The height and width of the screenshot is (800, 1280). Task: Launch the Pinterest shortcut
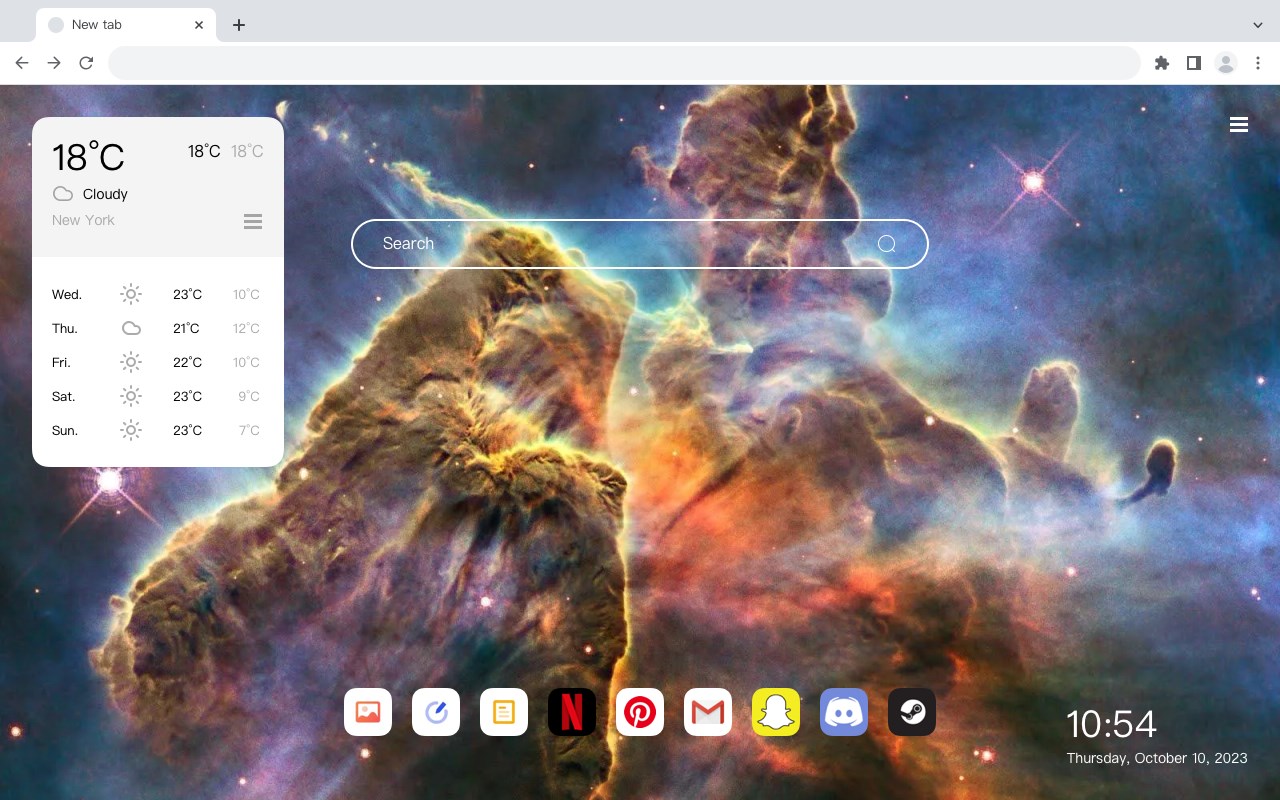point(640,712)
